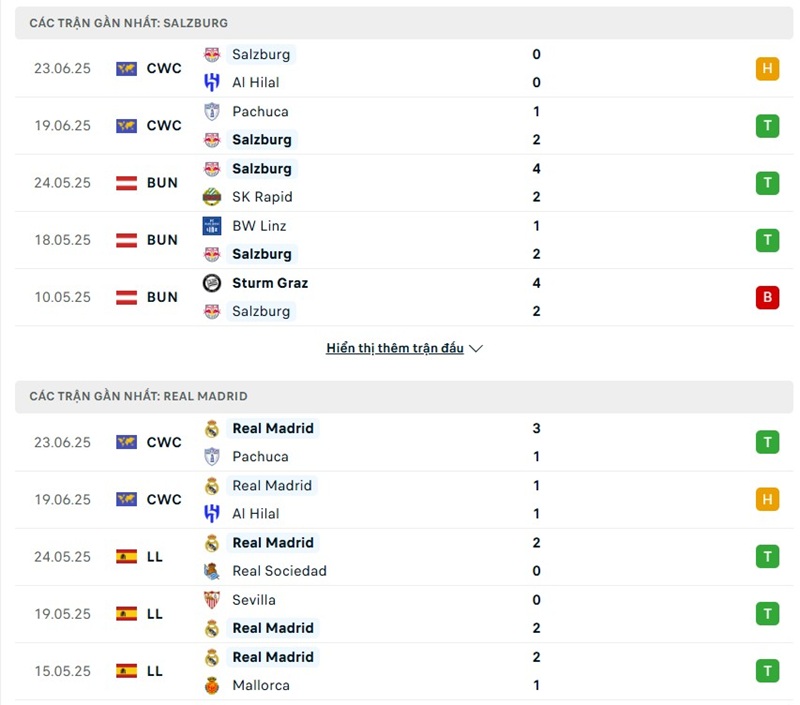Click the green T badge for Real Madrid vs Pachuca
Screen dimensions: 800x705
tap(767, 443)
